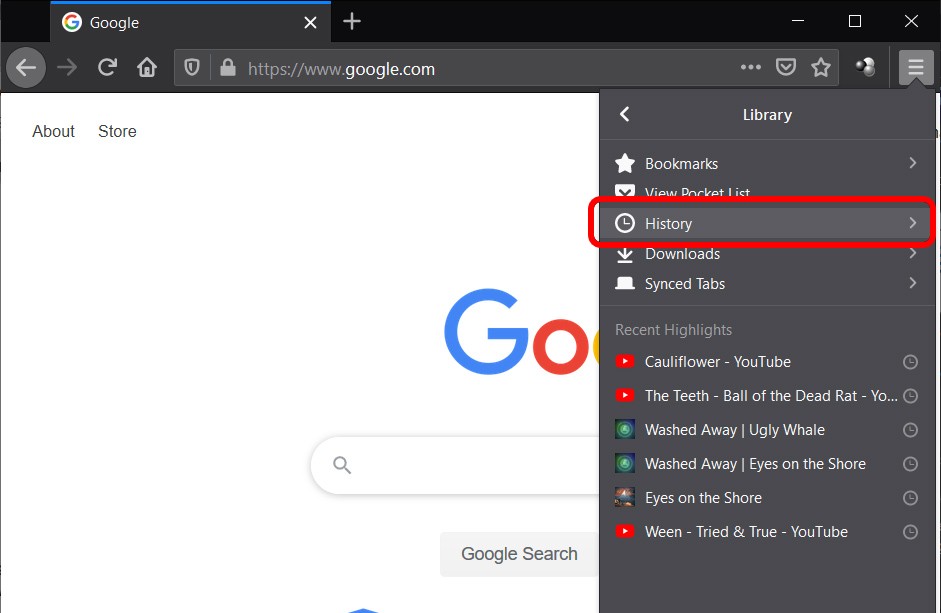Click YouTube favicon beside Cauliflower entry
This screenshot has height=613, width=941.
pyautogui.click(x=625, y=361)
